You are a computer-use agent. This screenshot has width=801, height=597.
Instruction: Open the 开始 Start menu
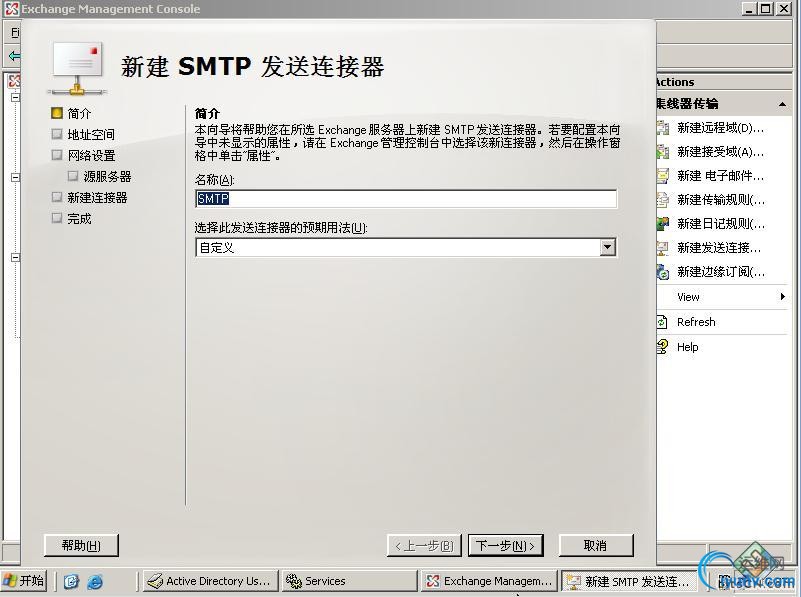23,581
